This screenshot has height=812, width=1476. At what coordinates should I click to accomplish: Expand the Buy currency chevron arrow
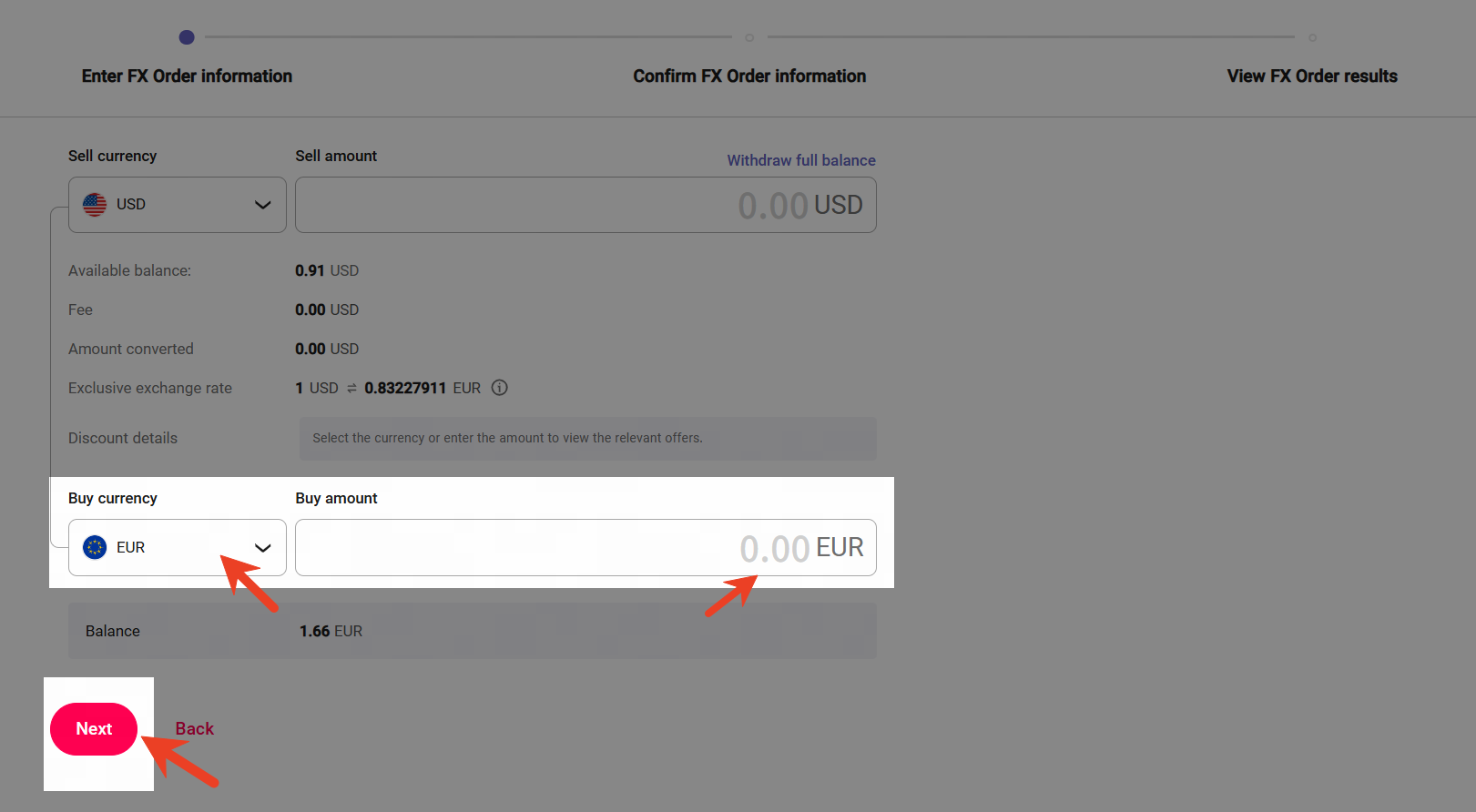coord(263,548)
